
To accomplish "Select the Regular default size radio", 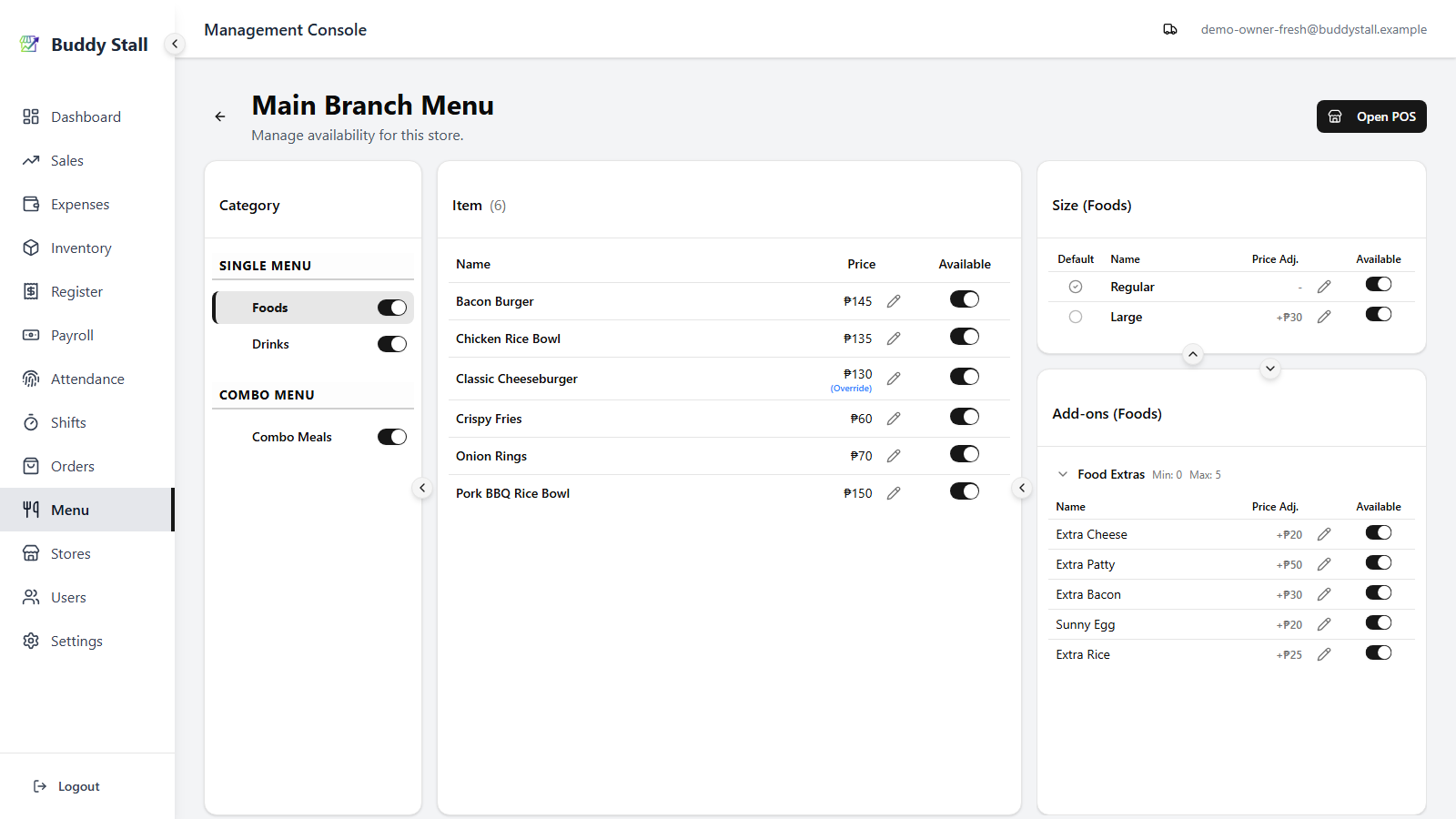I will [1076, 287].
